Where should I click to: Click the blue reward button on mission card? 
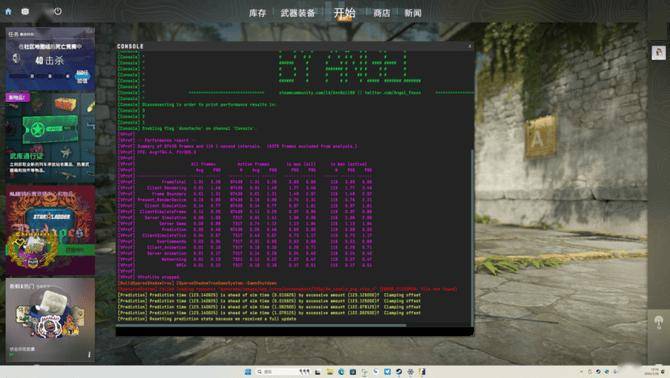[x=82, y=76]
